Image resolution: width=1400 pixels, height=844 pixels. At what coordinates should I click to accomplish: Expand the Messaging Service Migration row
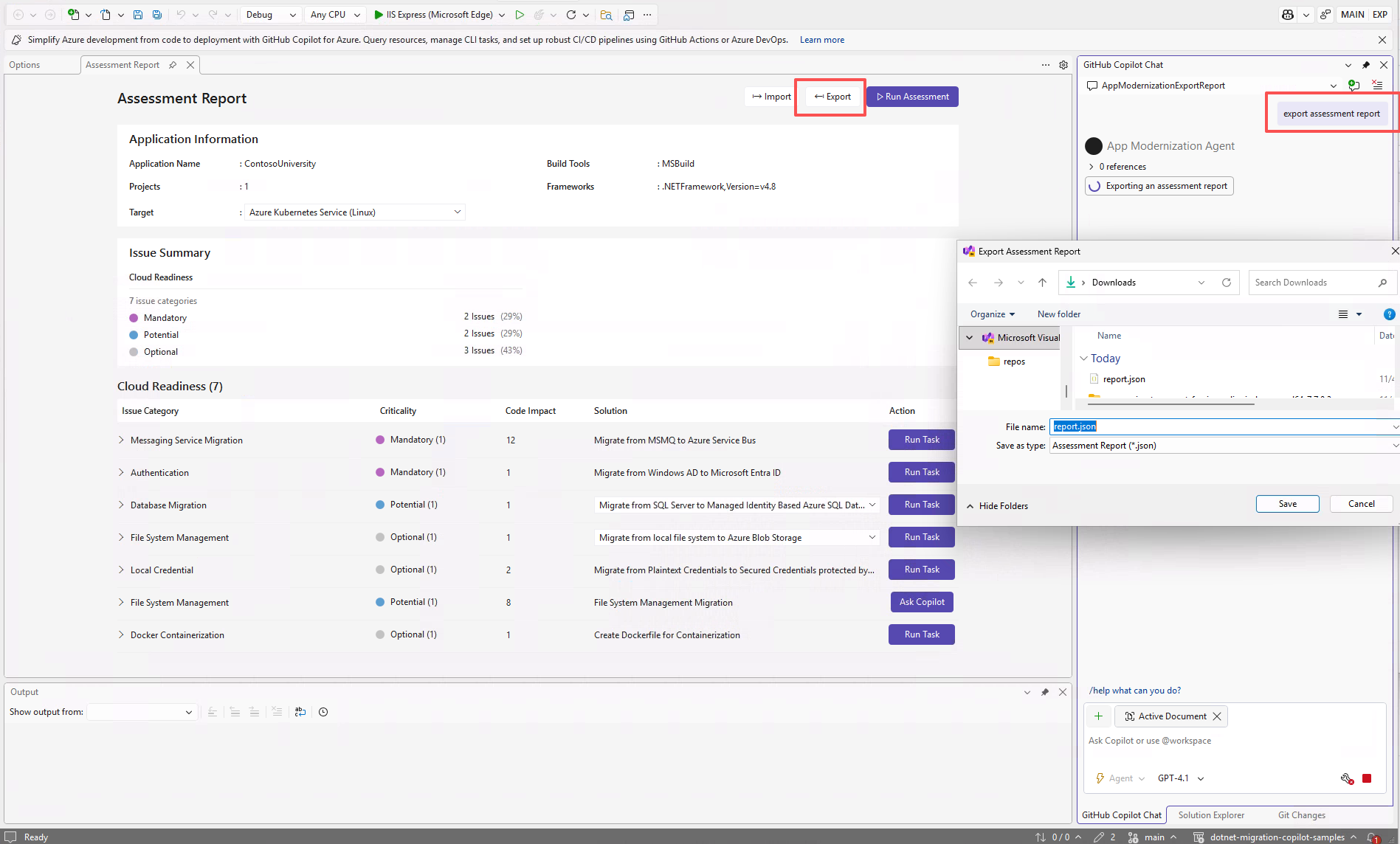pos(121,440)
